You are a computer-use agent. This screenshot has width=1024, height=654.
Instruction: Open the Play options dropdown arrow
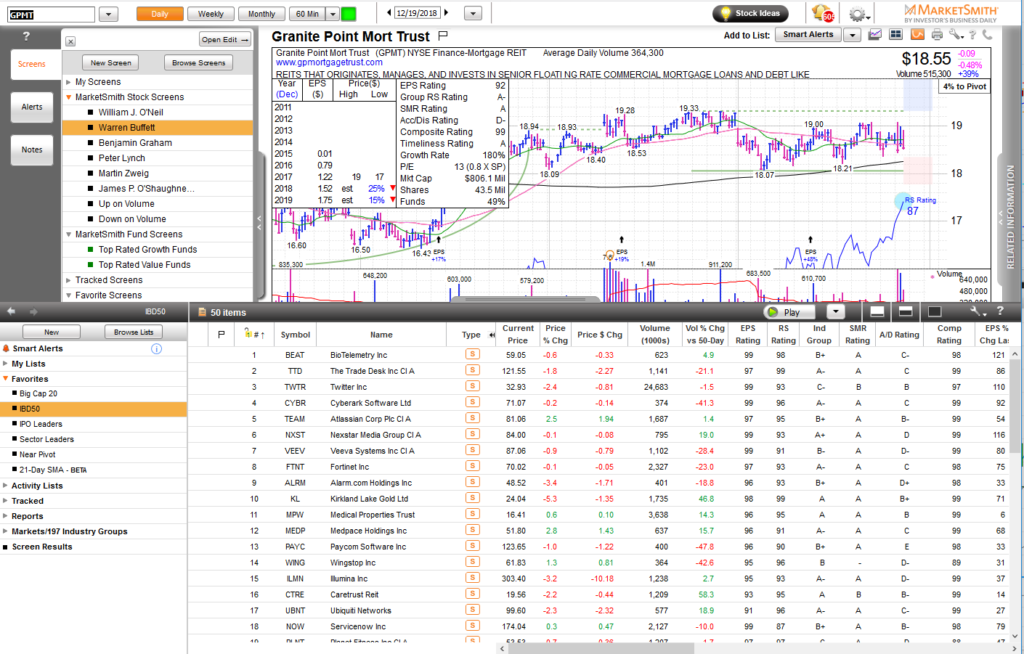[836, 312]
